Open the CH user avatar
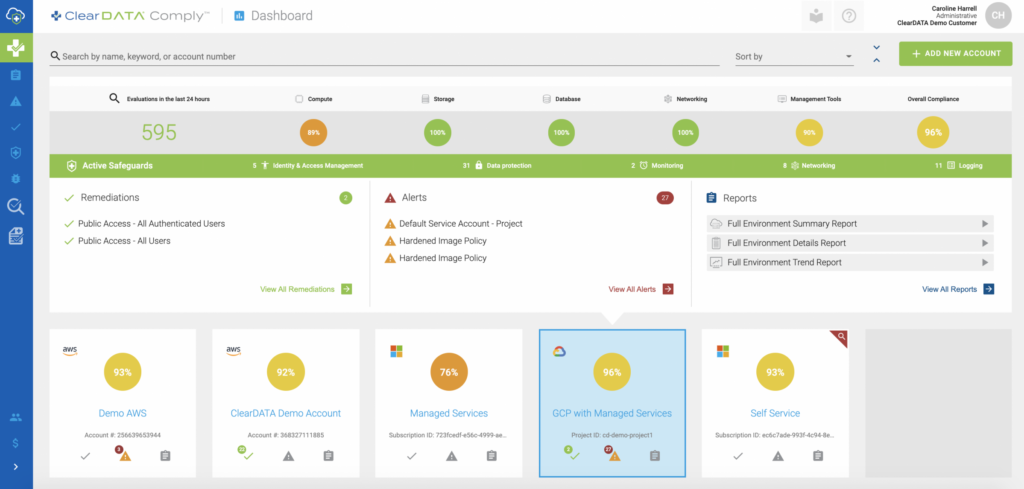The width and height of the screenshot is (1024, 489). click(x=999, y=16)
